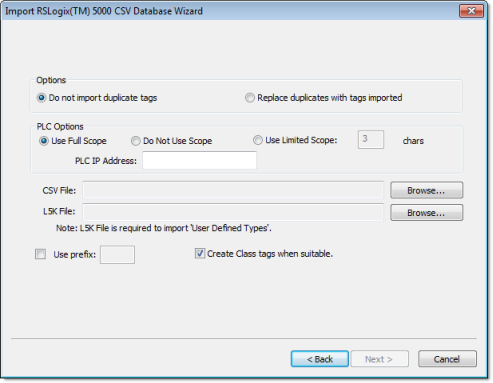The image size is (493, 383).
Task: Click the PLC IP Address input field
Action: [x=199, y=160]
